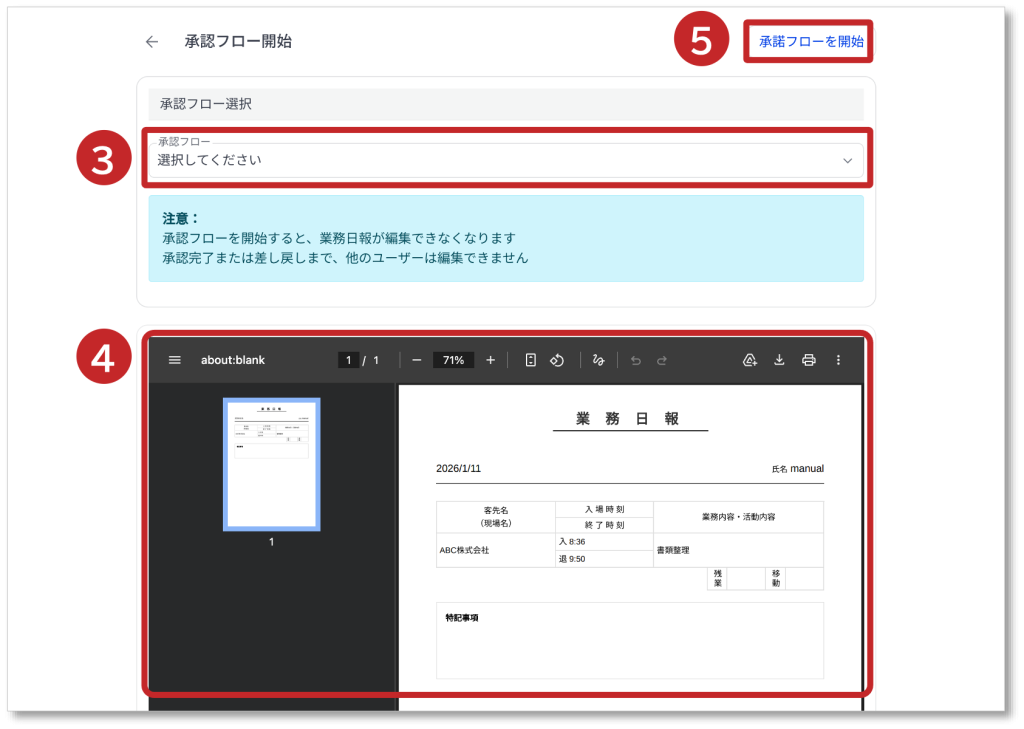This screenshot has height=729, width=1024.
Task: Toggle the PDF viewer sidebar menu icon
Action: (175, 360)
